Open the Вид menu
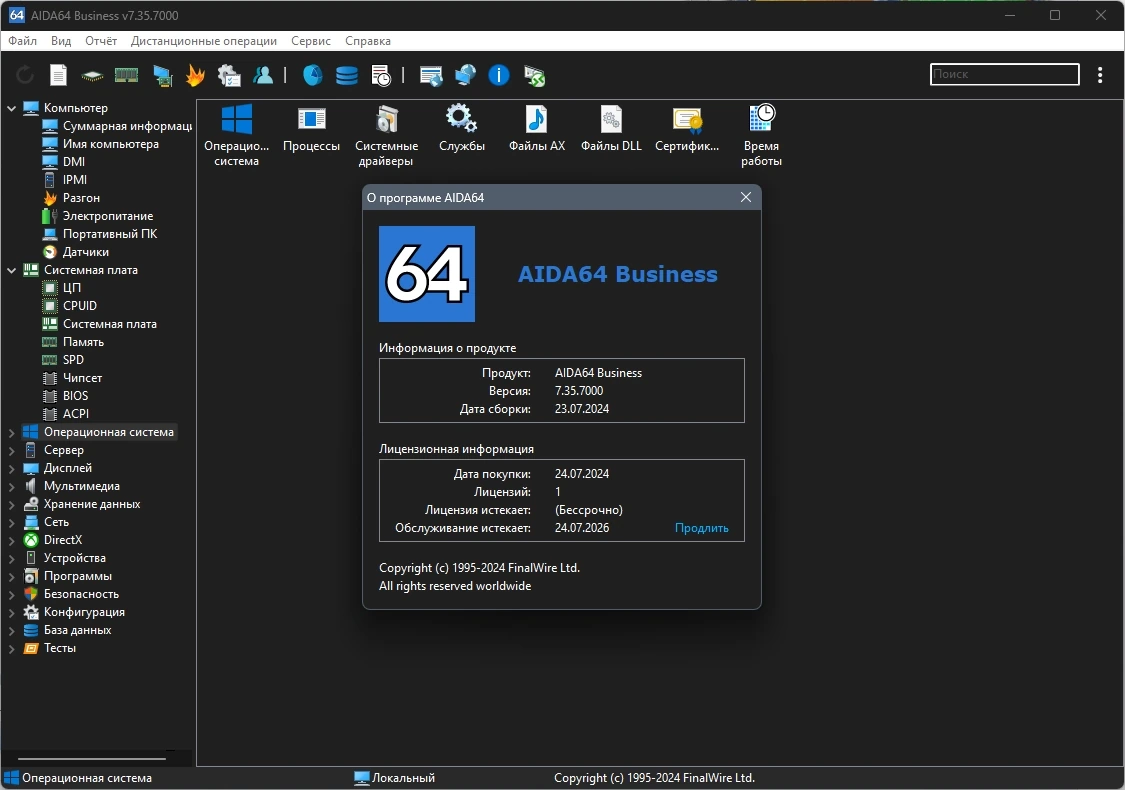This screenshot has width=1125, height=790. (x=61, y=41)
